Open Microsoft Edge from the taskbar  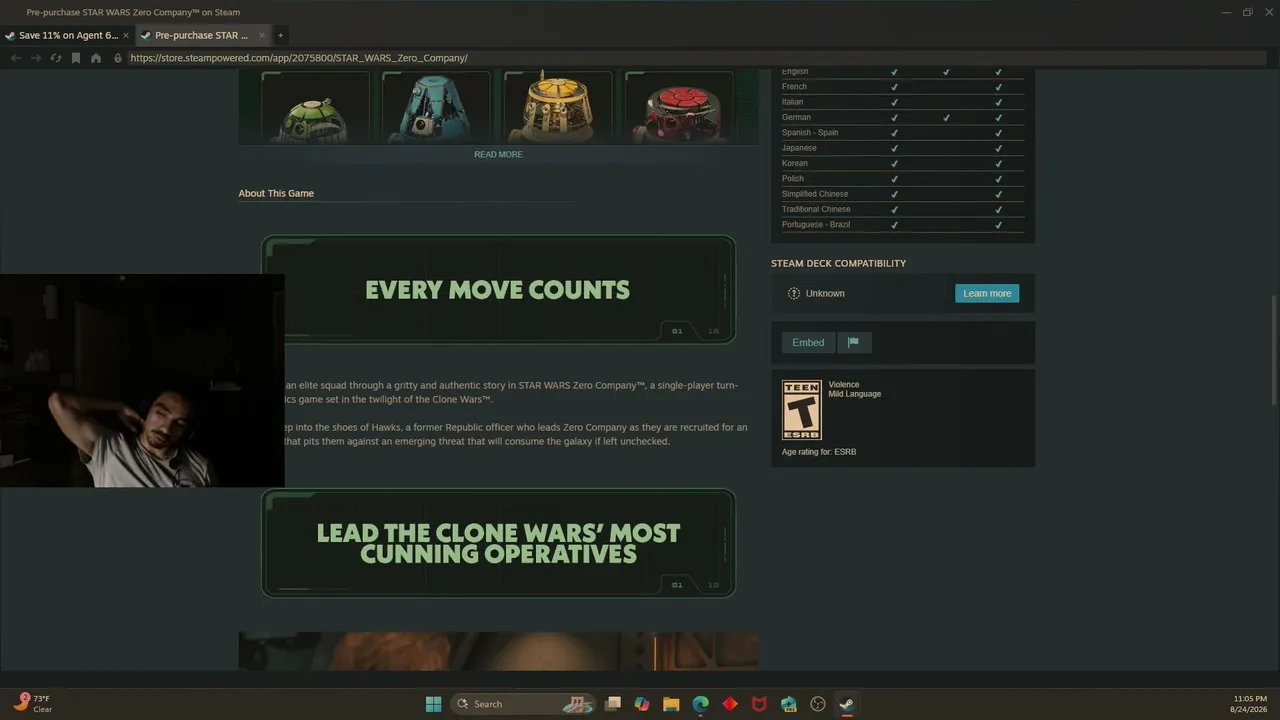[x=701, y=704]
